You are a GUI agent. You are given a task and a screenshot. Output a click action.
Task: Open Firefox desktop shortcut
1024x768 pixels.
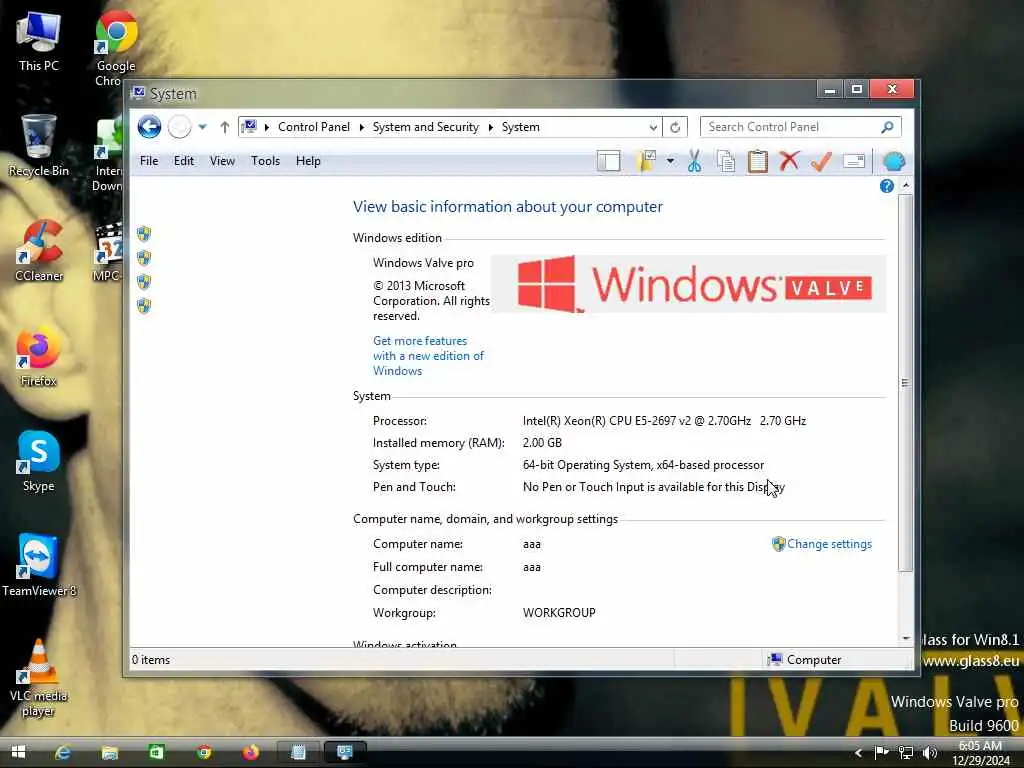39,357
